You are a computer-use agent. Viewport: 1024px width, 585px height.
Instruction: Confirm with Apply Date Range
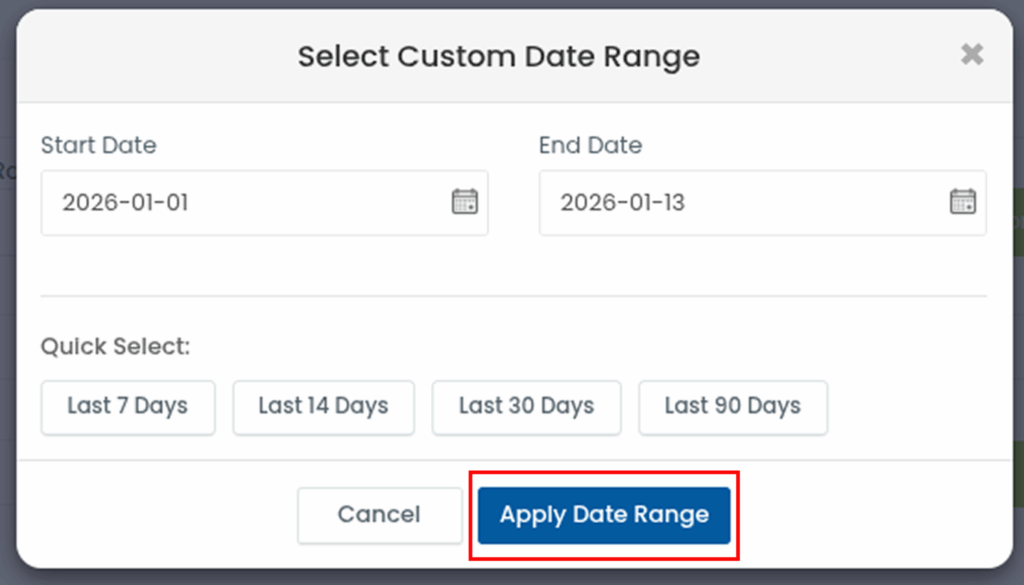tap(604, 516)
